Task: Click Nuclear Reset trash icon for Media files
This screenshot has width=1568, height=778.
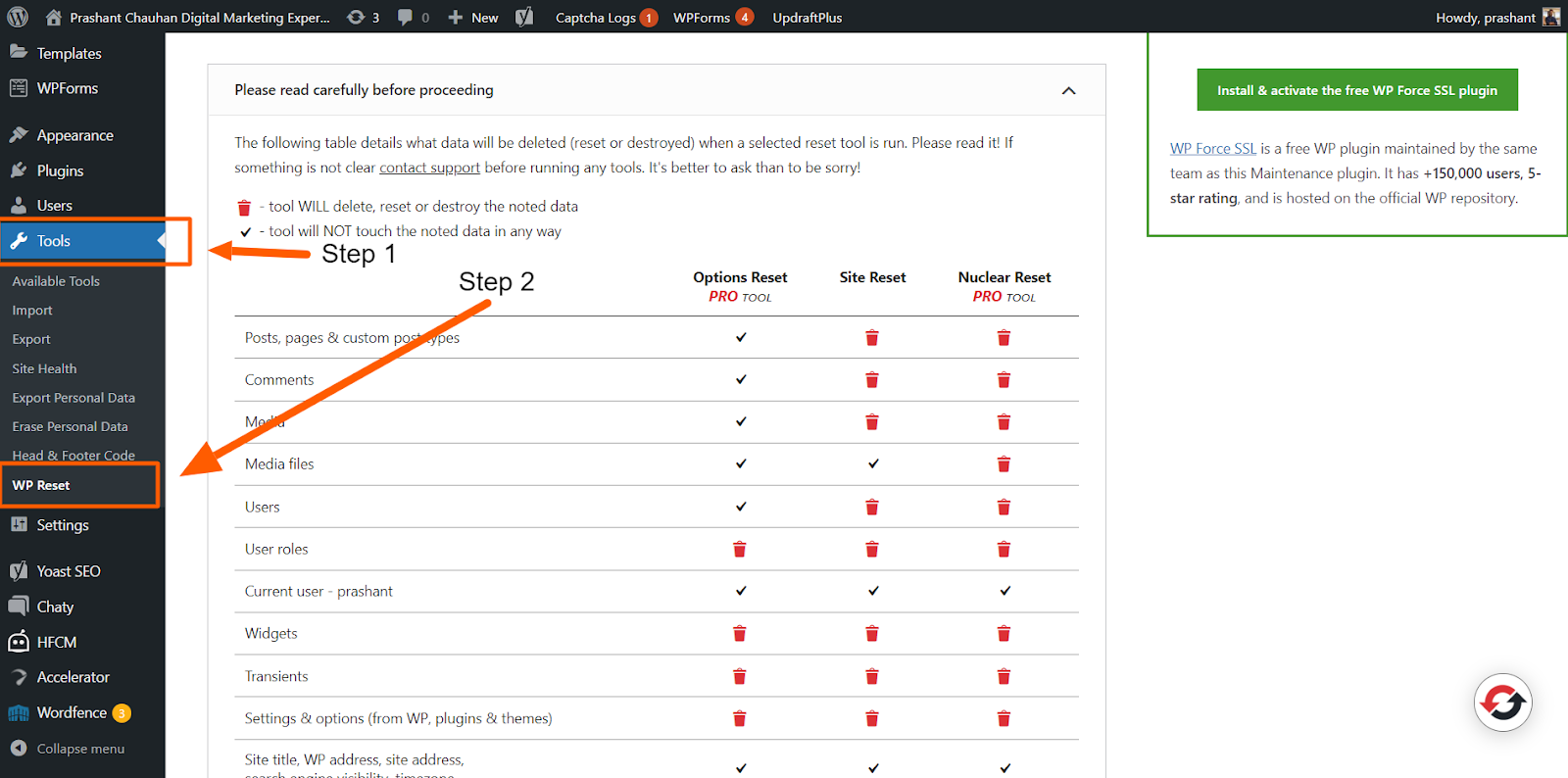Action: pos(1004,464)
